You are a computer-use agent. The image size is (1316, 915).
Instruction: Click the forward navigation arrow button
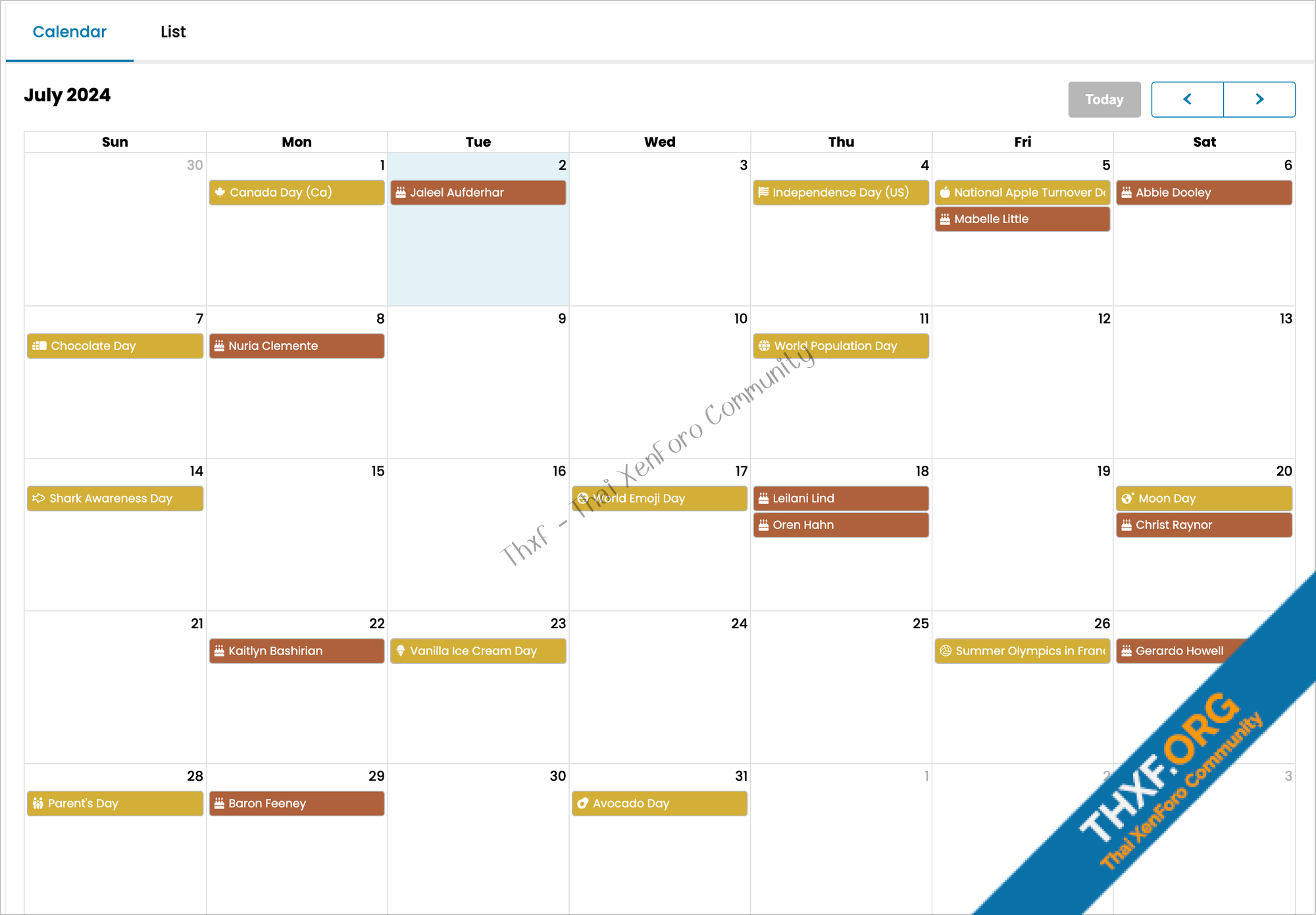[x=1258, y=99]
